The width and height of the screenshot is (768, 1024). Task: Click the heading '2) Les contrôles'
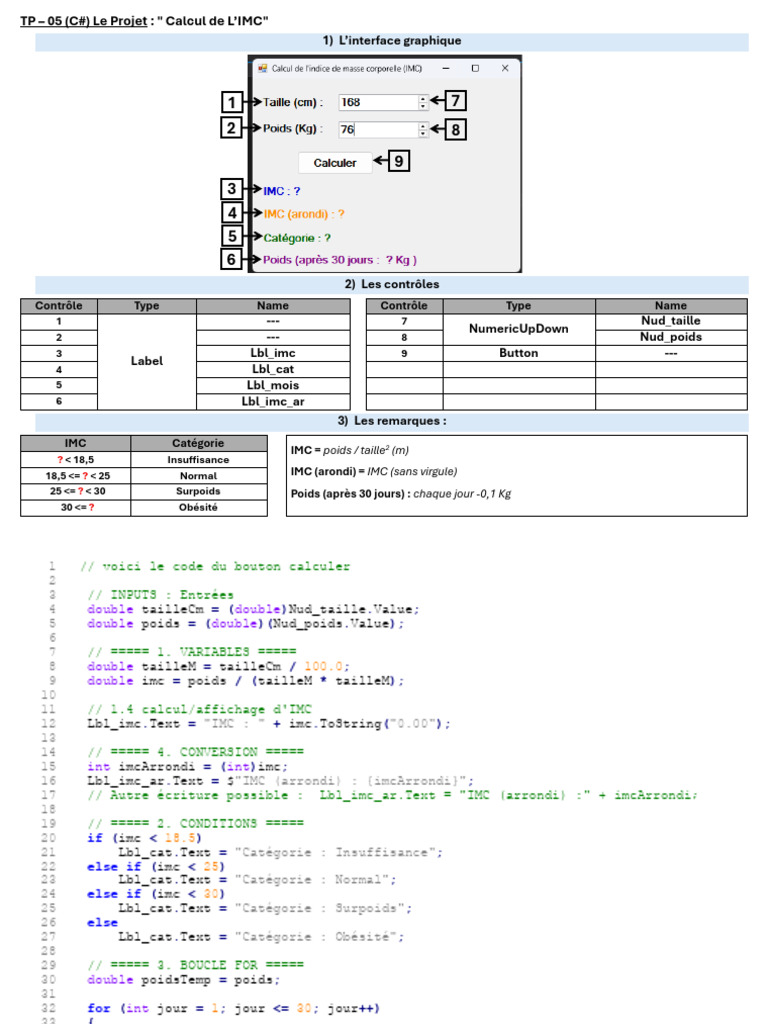tap(392, 284)
